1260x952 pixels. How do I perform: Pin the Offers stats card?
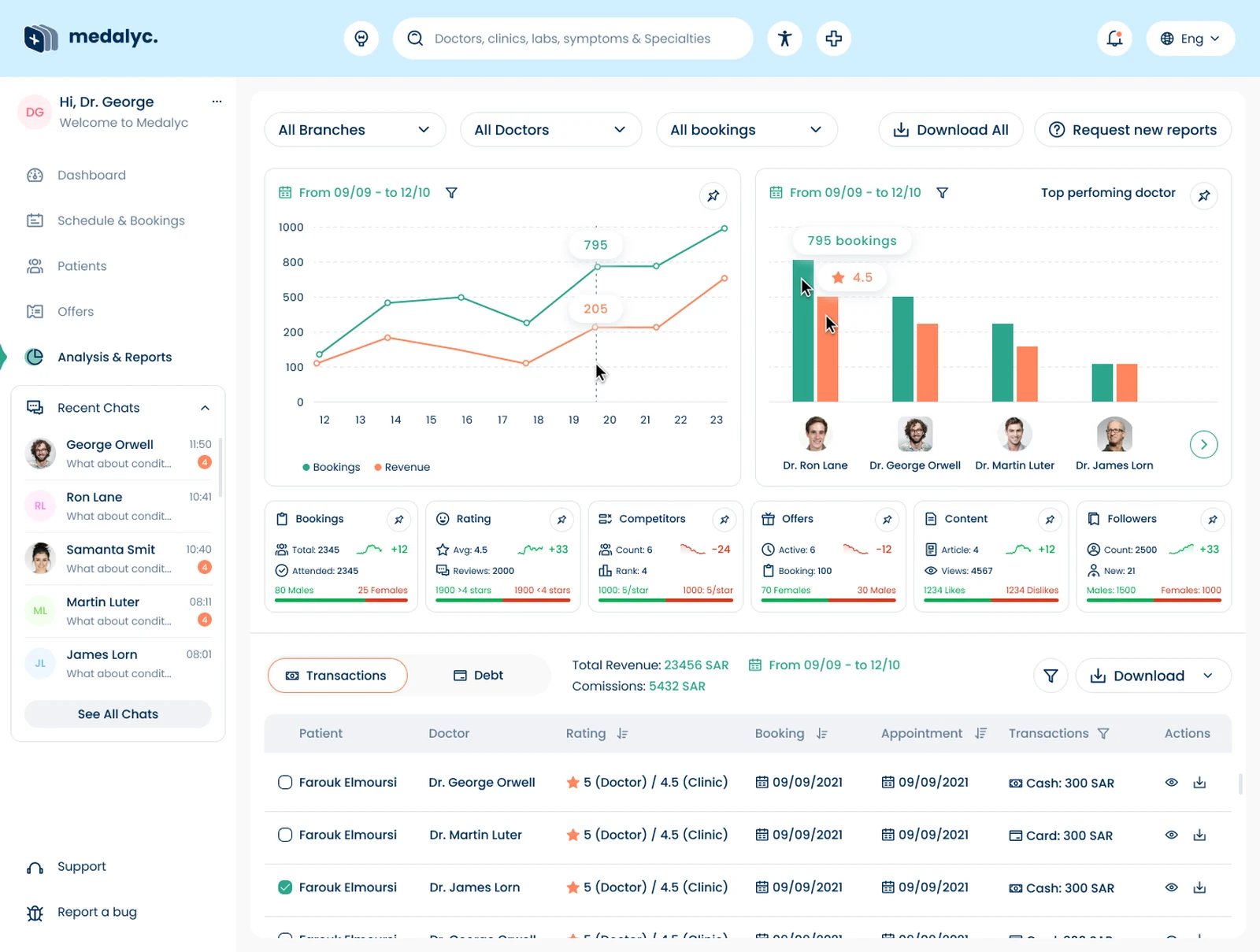pos(888,520)
